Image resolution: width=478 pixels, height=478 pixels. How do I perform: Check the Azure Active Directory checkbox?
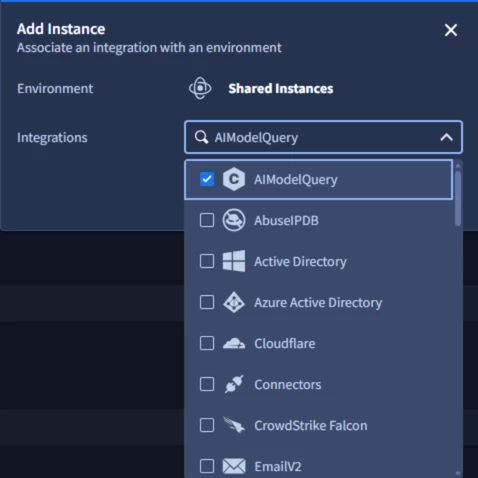tap(207, 302)
